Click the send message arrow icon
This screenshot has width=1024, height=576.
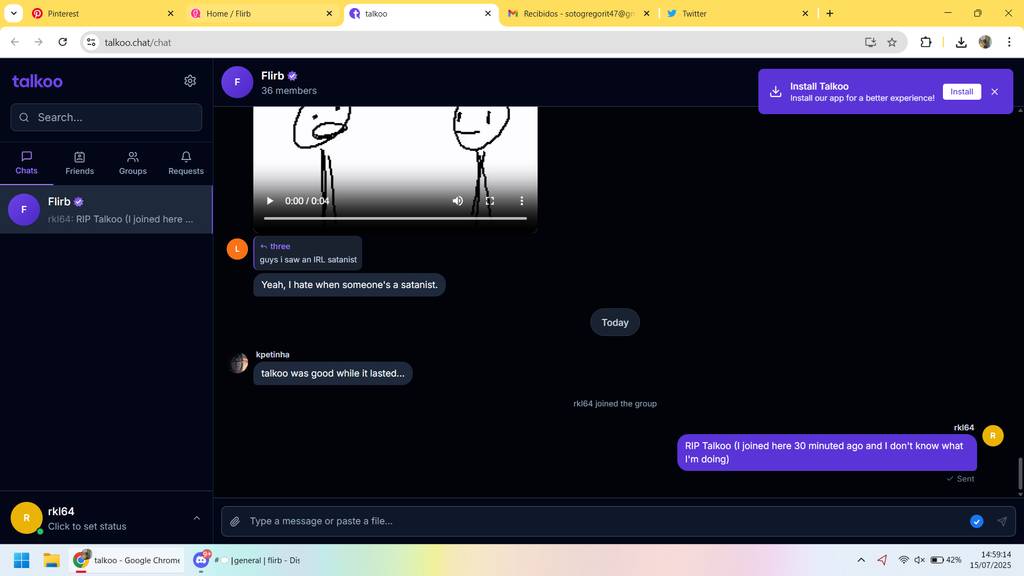1002,521
